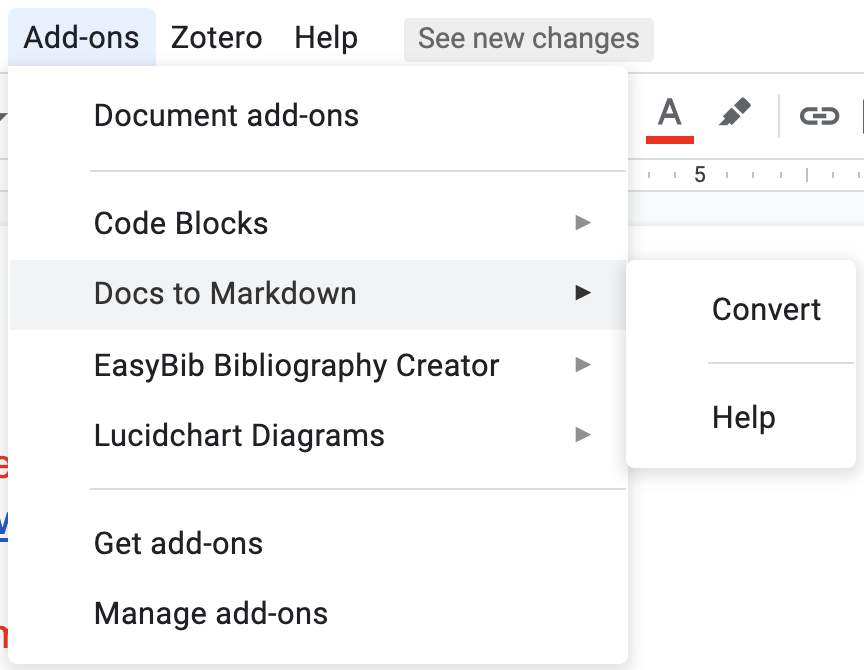
Task: Expand the Docs to Markdown submenu arrow
Action: [583, 293]
